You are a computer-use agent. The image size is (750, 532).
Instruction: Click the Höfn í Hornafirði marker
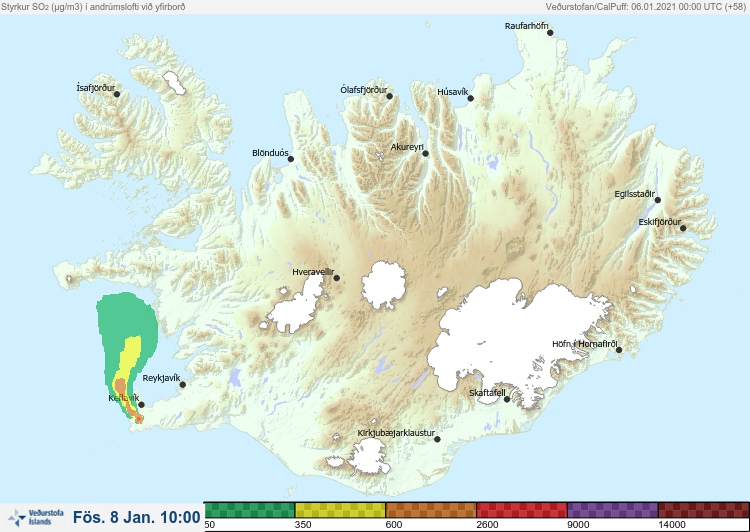(618, 350)
